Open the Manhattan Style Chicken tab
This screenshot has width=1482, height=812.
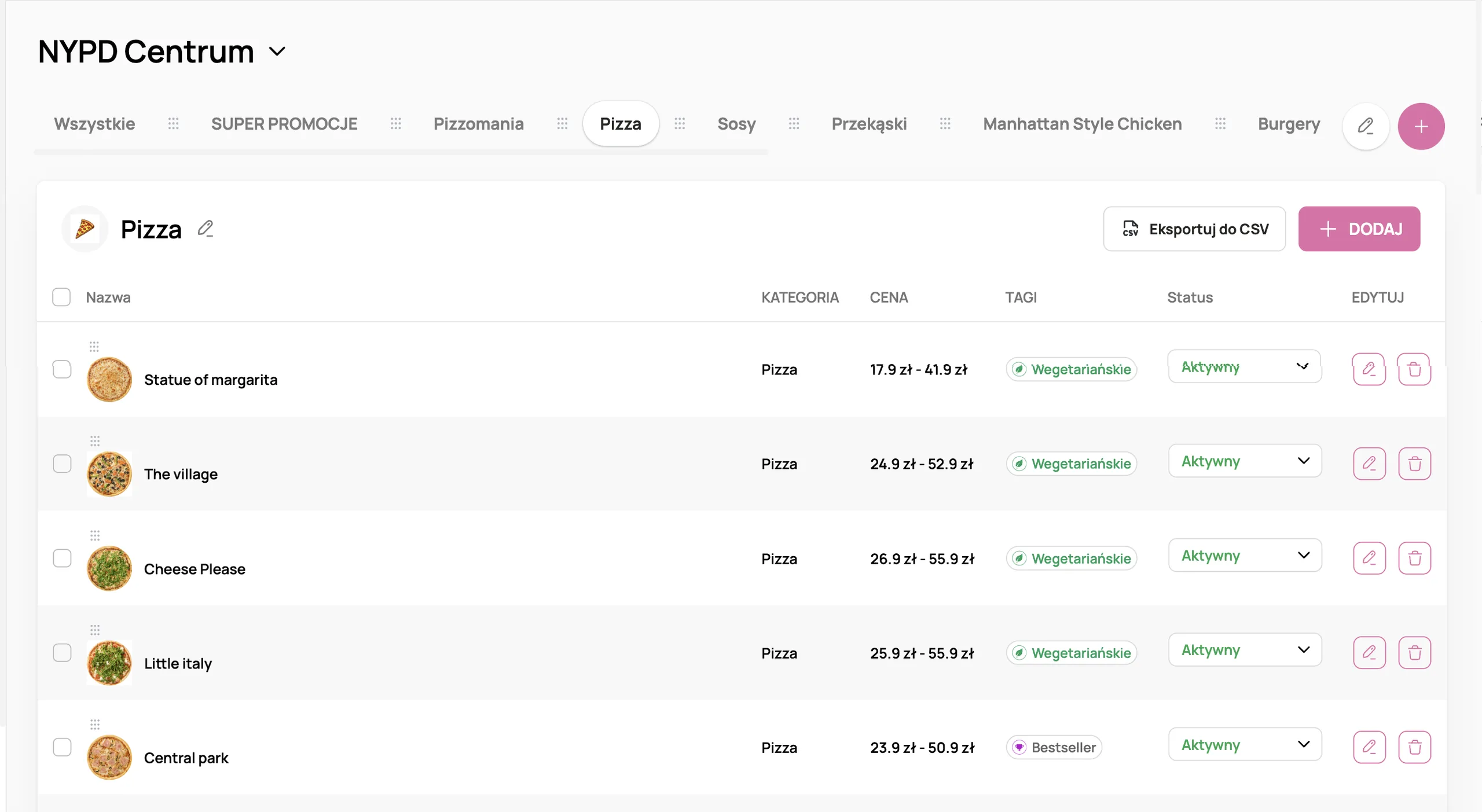pos(1083,124)
